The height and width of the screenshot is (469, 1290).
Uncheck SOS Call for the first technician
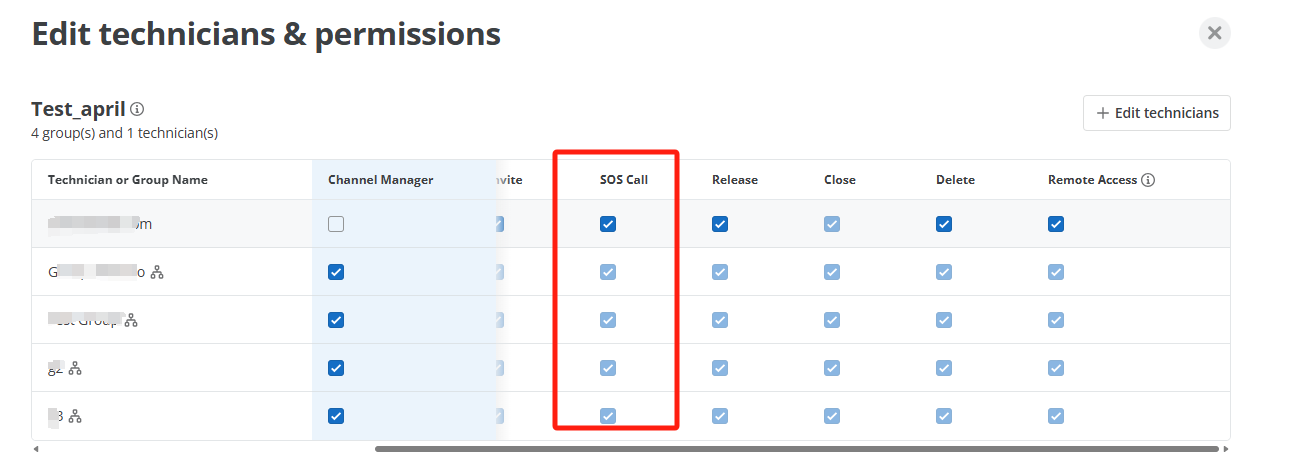coord(608,224)
